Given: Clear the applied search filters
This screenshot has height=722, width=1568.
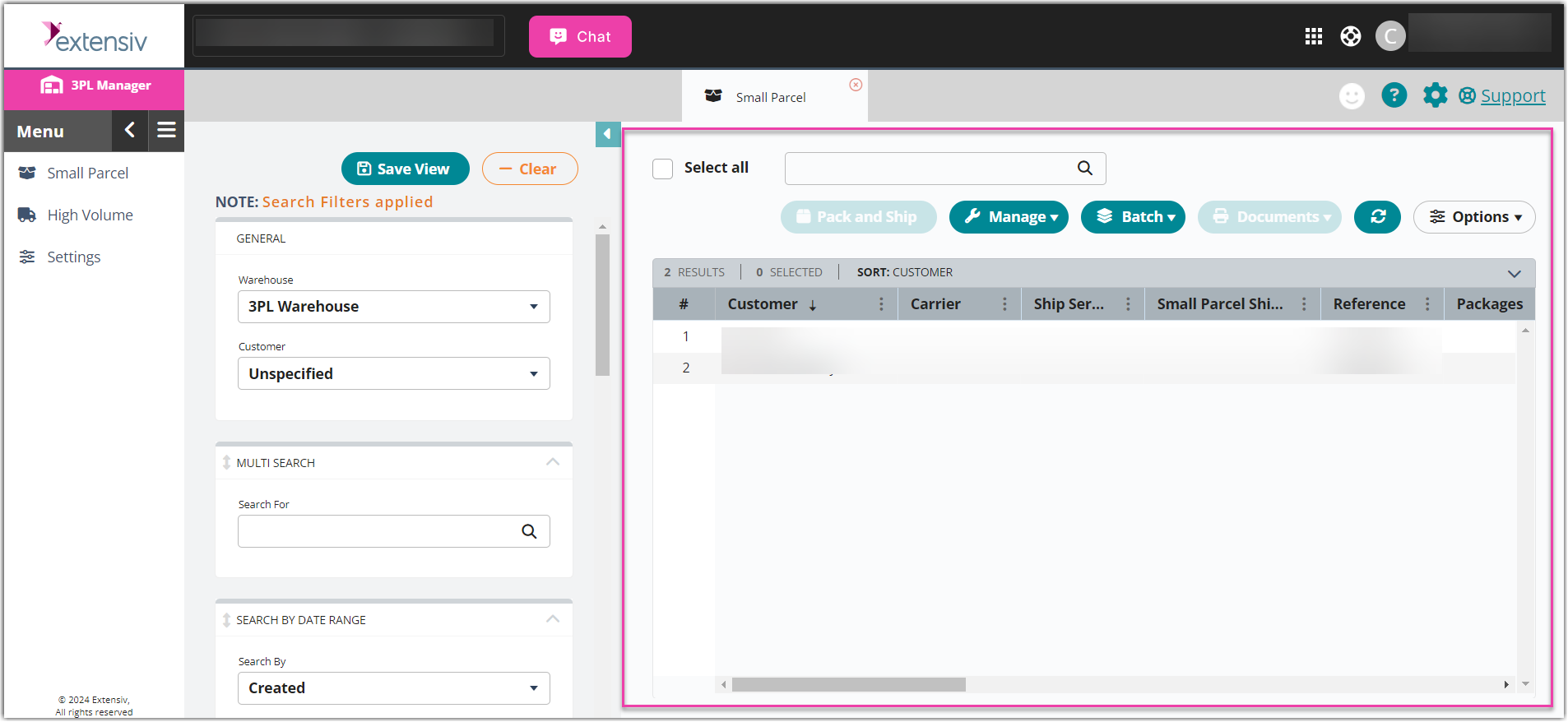Looking at the screenshot, I should coord(530,169).
